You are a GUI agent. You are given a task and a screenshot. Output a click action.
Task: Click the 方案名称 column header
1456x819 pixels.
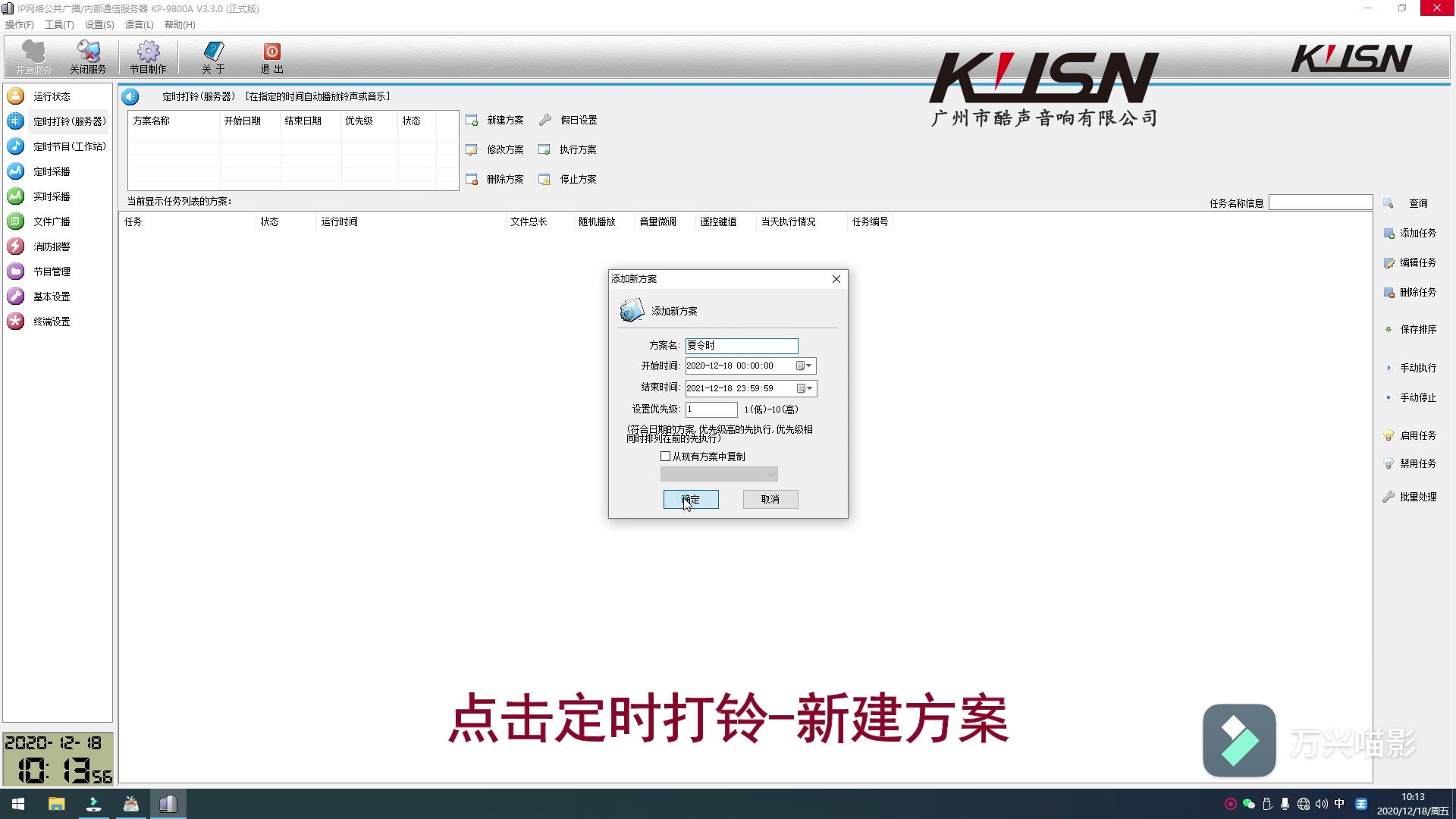[174, 121]
